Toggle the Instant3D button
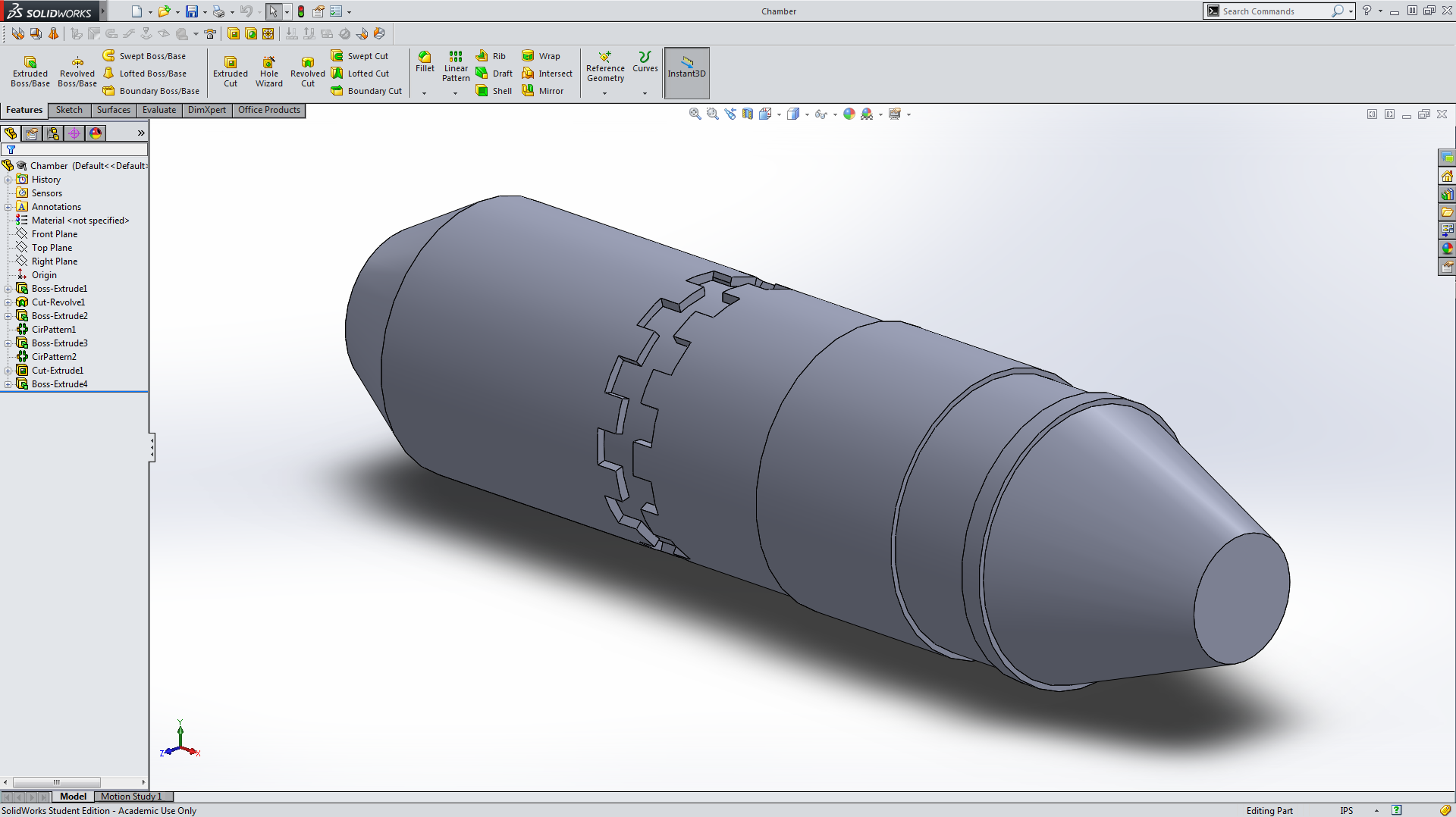 (686, 73)
